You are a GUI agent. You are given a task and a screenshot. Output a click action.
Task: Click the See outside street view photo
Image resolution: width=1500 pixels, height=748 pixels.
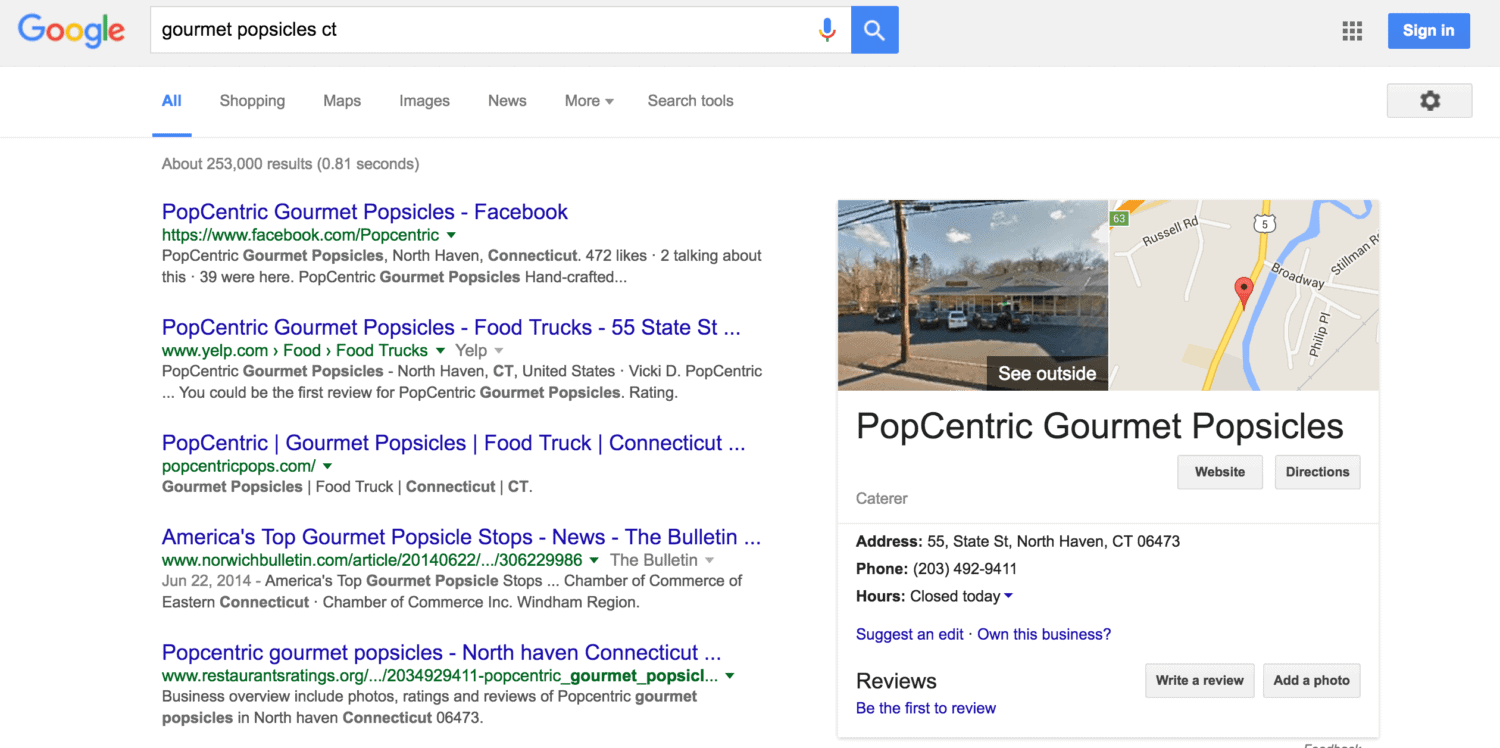pyautogui.click(x=972, y=295)
